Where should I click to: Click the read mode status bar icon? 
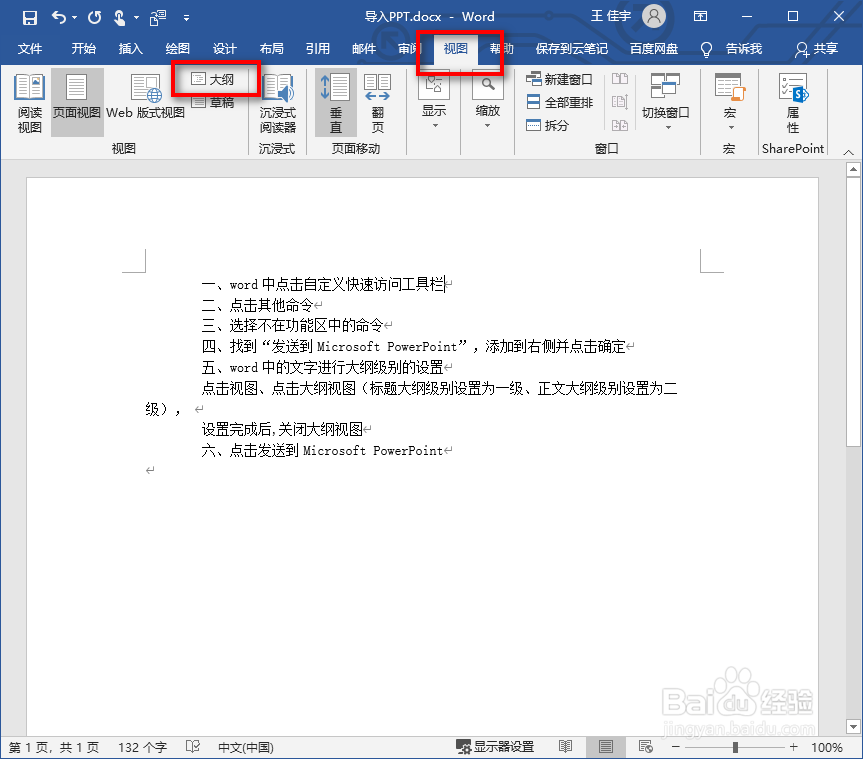565,747
